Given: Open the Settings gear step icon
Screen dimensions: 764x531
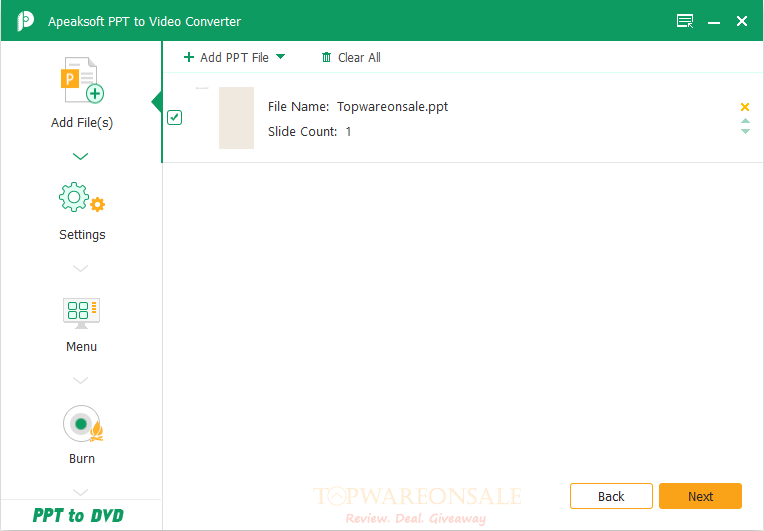Looking at the screenshot, I should coord(82,197).
